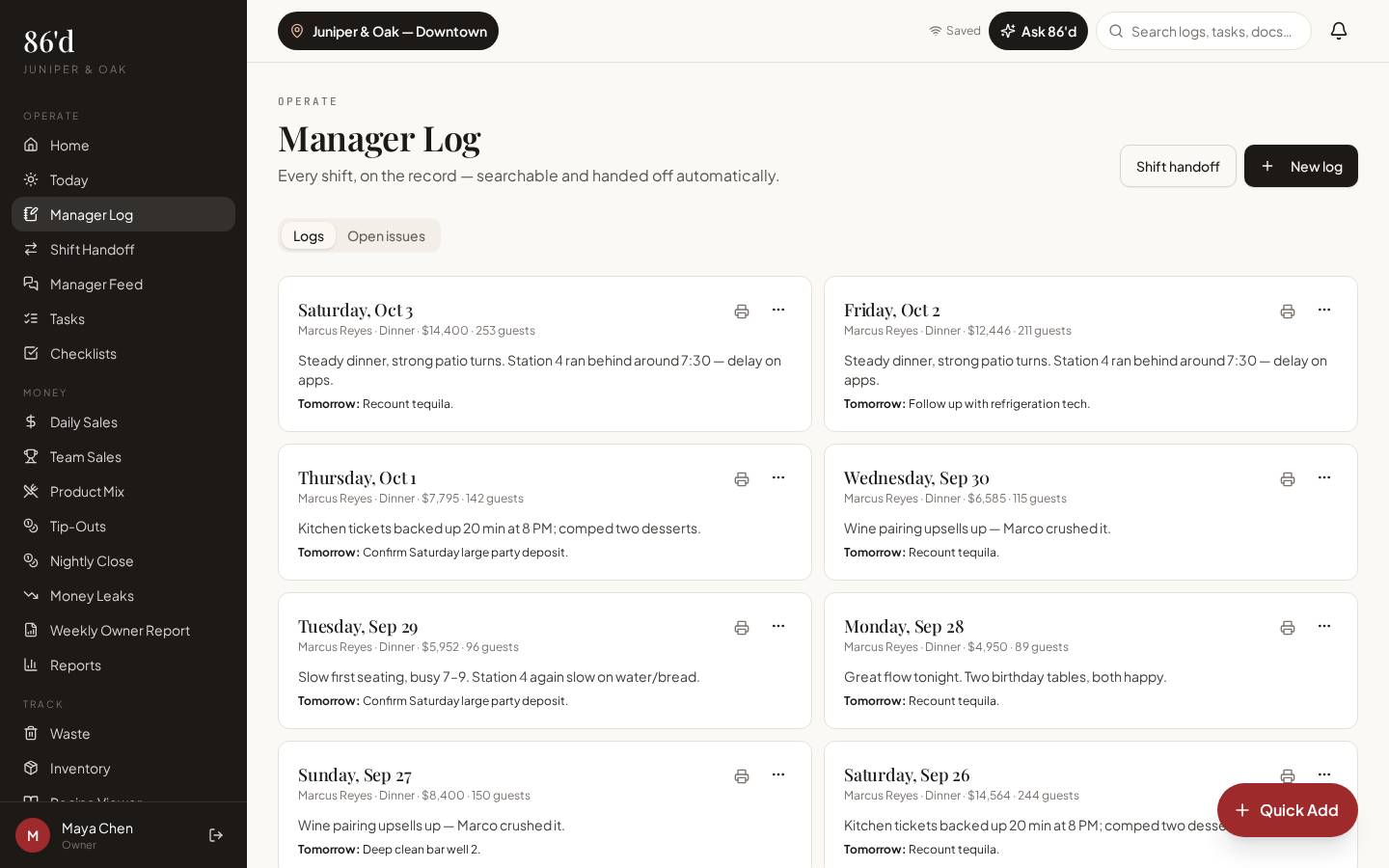Print the Tuesday, Sep 29 log
Screen dimensions: 1389x868
[742, 628]
